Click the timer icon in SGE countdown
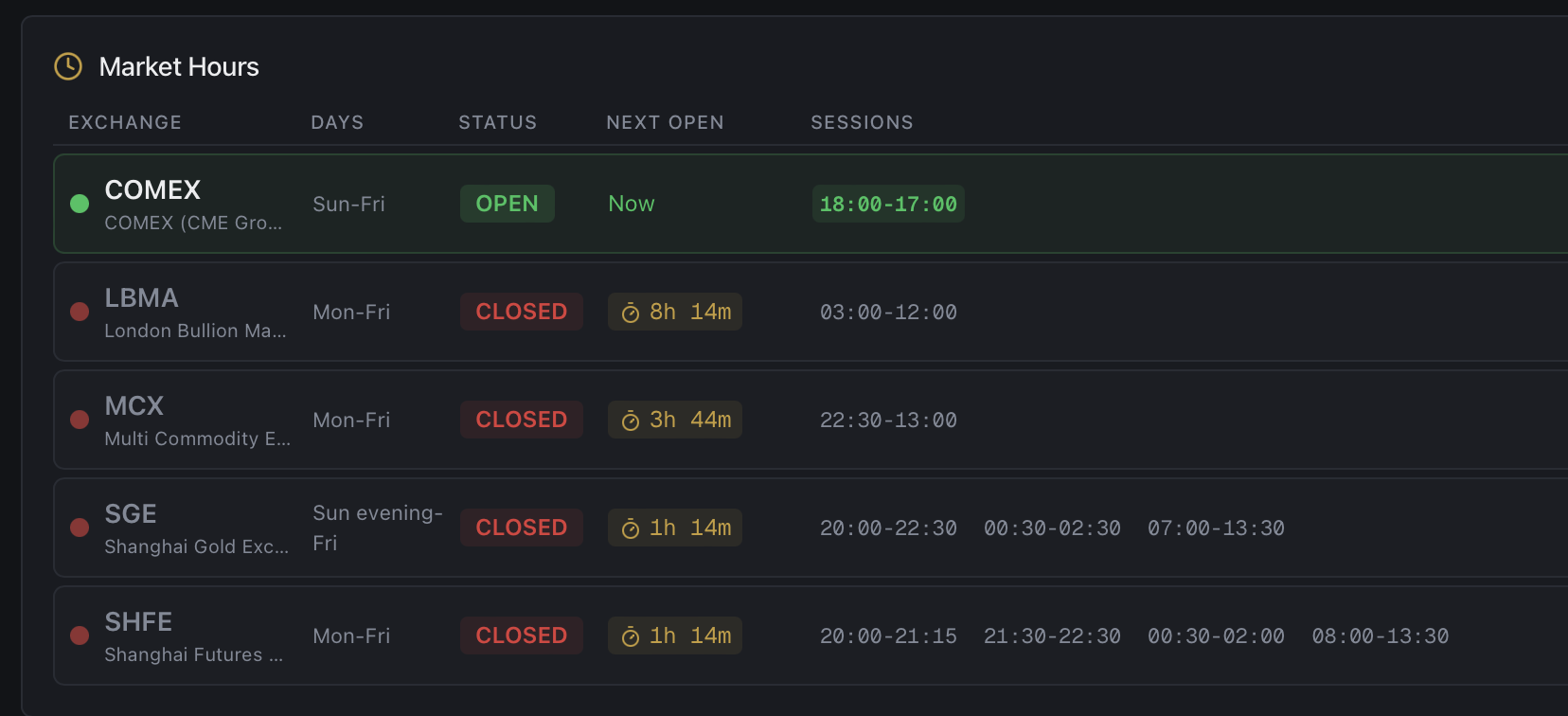 [631, 528]
